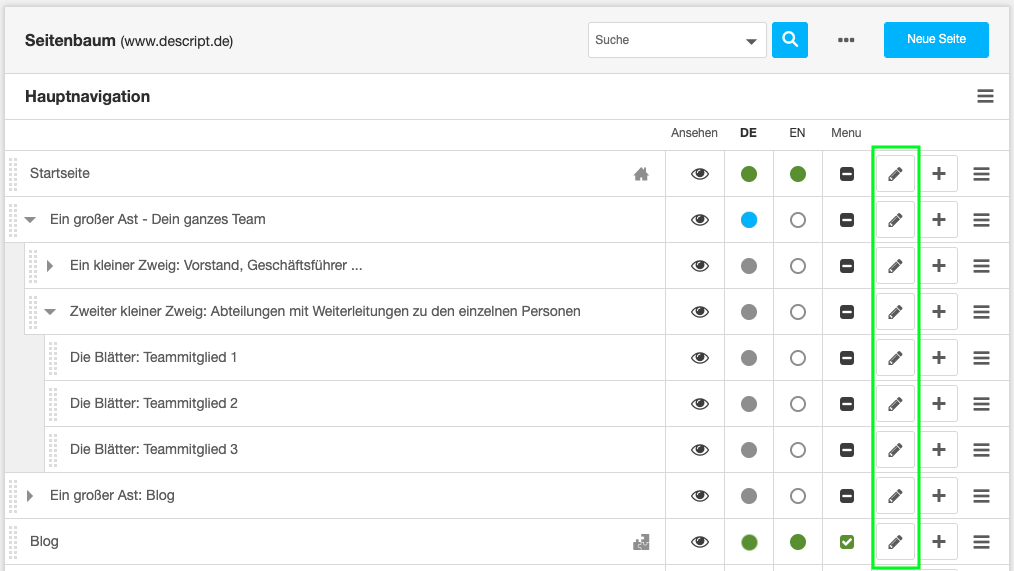Click 'Seitenbaum (www.descript.de)' heading
This screenshot has width=1014, height=571.
129,41
